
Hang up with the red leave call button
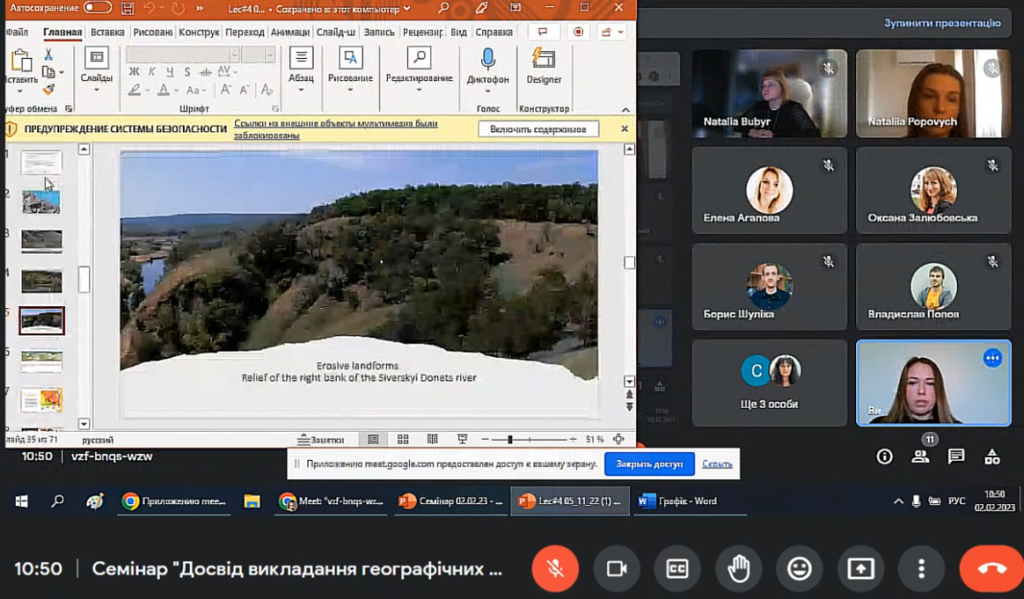991,568
